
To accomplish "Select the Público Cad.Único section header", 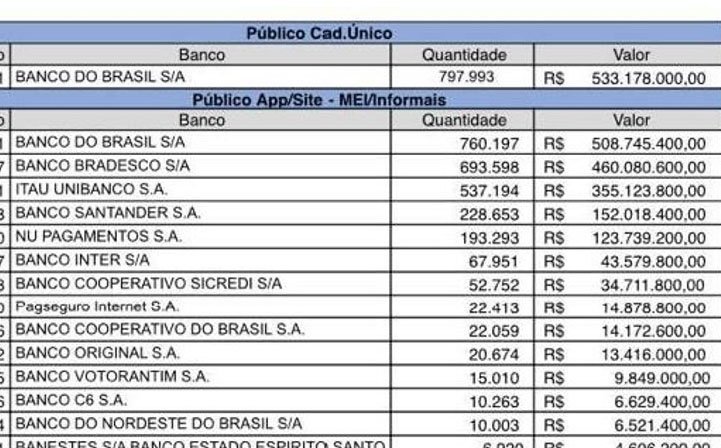I will 360,33.
